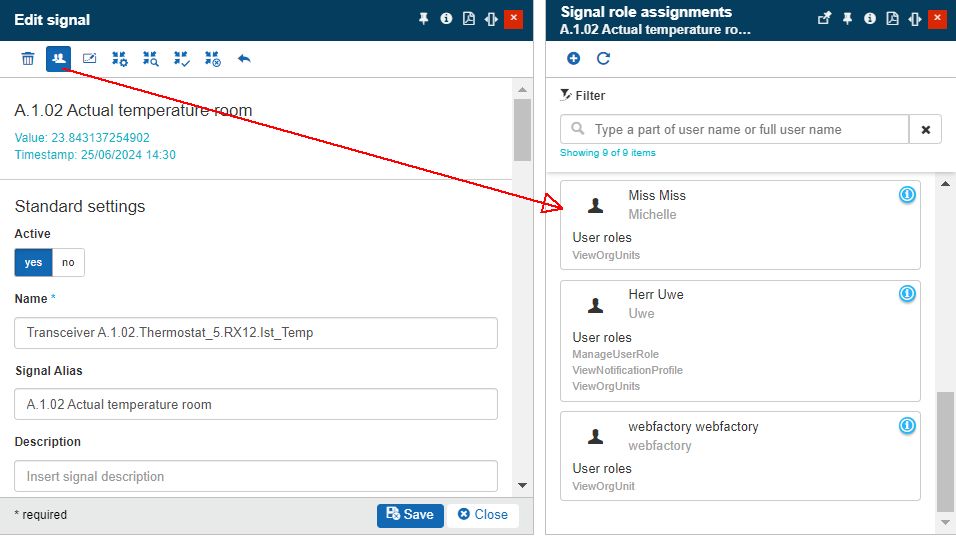Click scroll down arrow in Edit signal panel
956x536 pixels.
pos(522,485)
